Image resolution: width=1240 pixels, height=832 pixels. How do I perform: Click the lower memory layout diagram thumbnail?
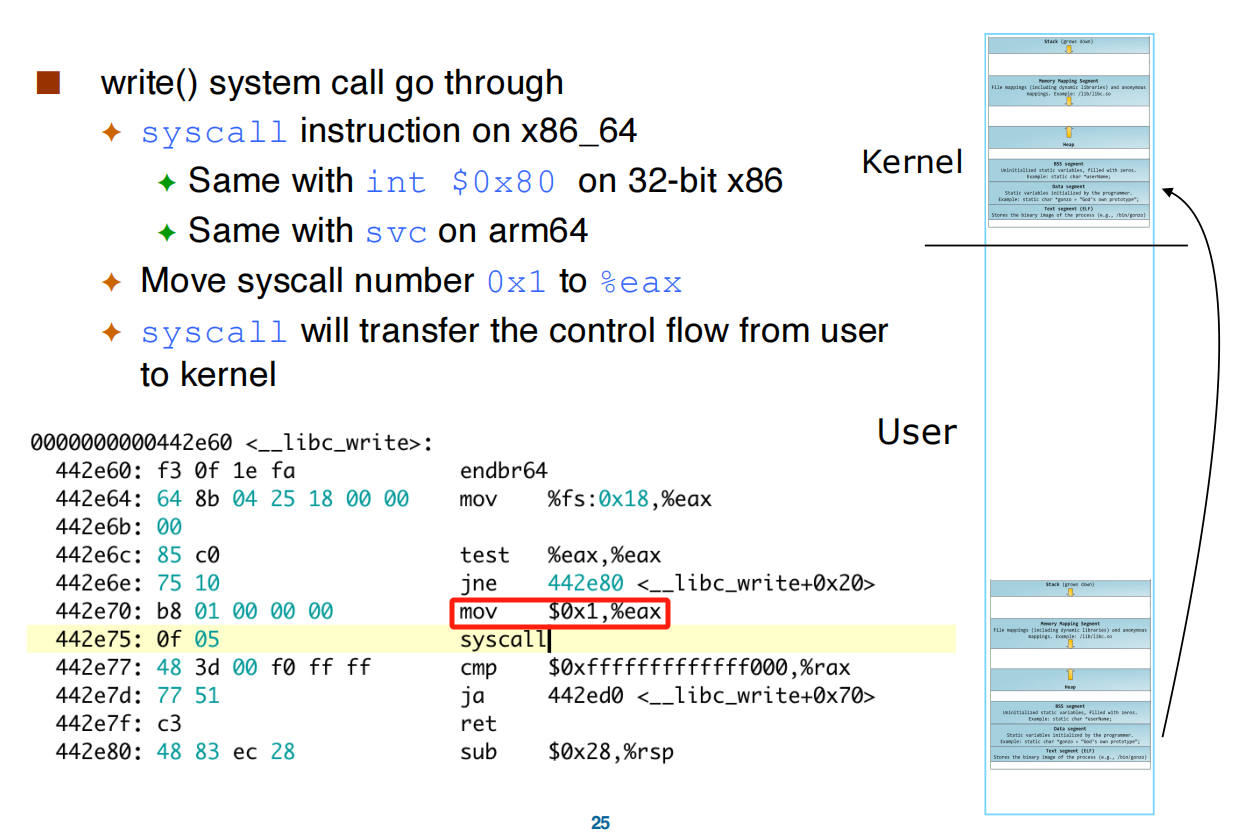pyautogui.click(x=1069, y=673)
